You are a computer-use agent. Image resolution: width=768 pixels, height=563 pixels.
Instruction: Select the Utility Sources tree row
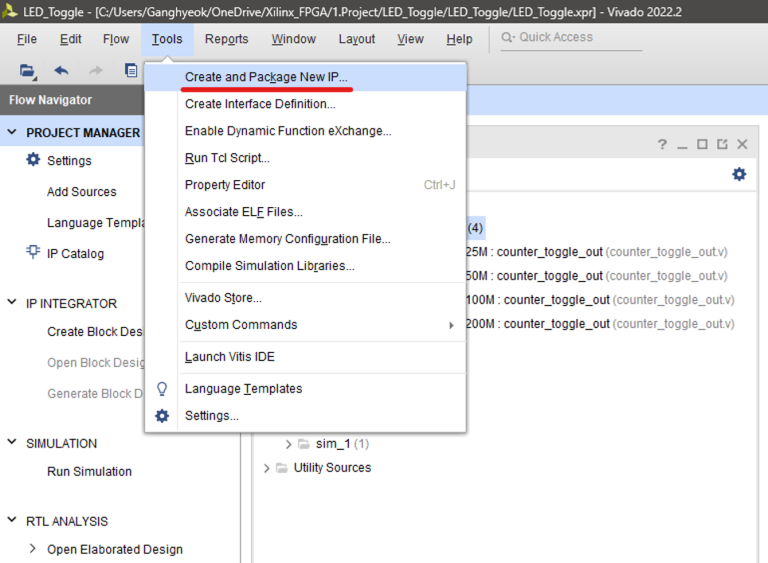pos(317,468)
